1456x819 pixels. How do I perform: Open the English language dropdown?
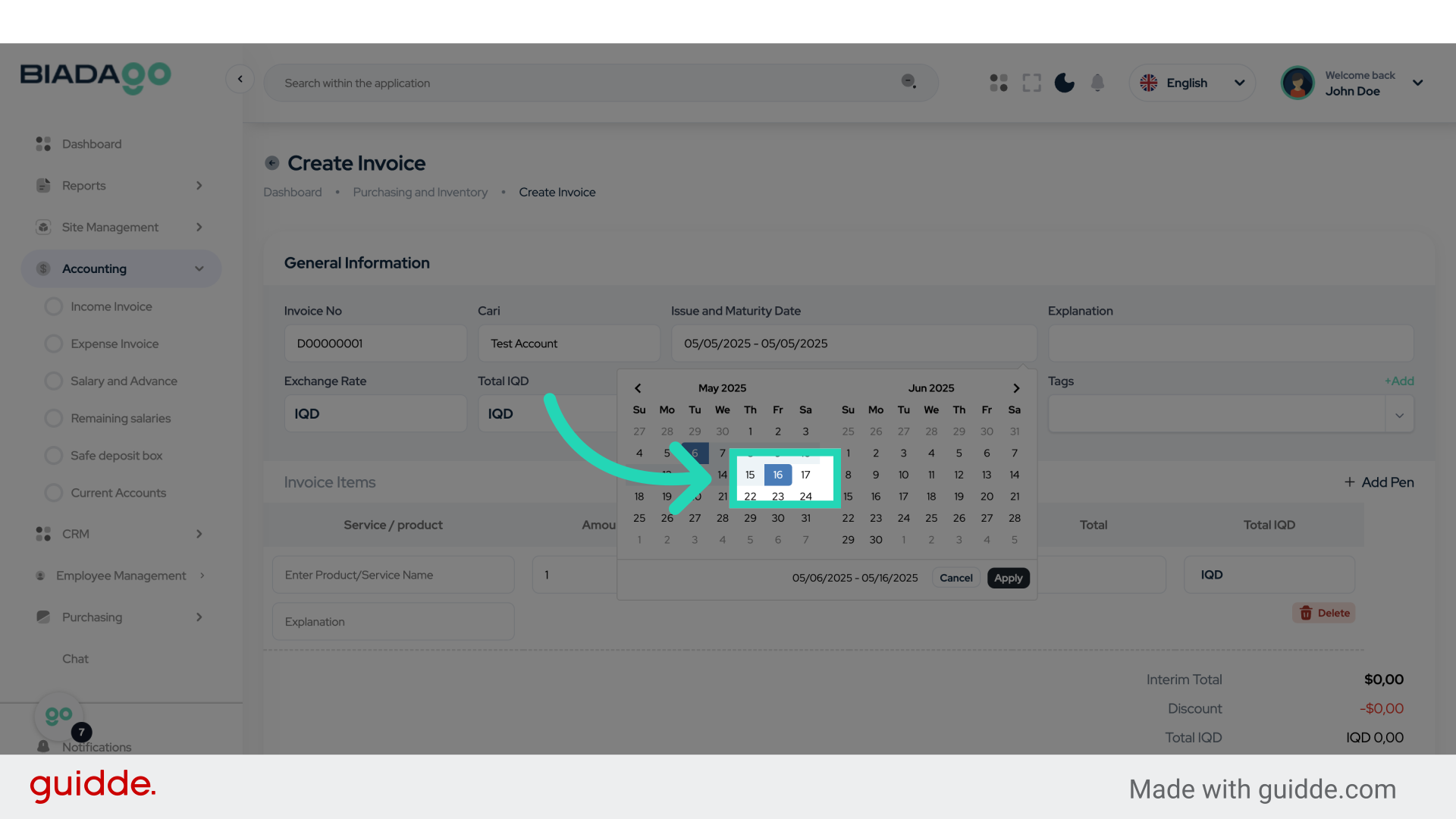point(1192,83)
